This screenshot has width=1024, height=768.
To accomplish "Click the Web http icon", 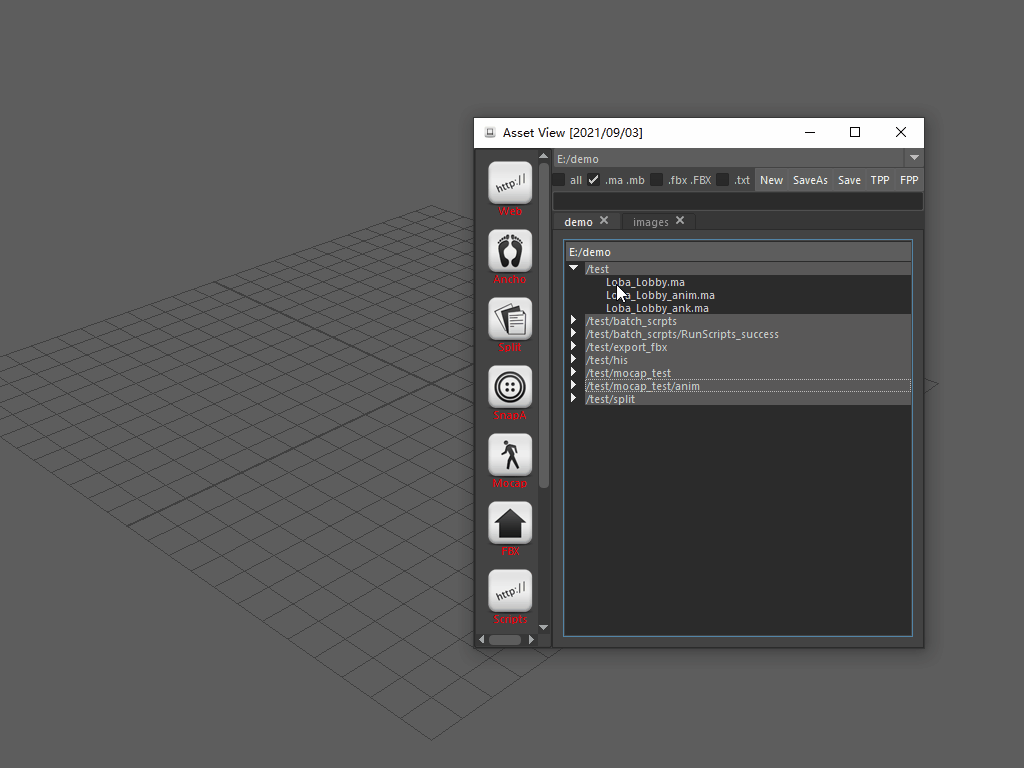I will click(510, 183).
